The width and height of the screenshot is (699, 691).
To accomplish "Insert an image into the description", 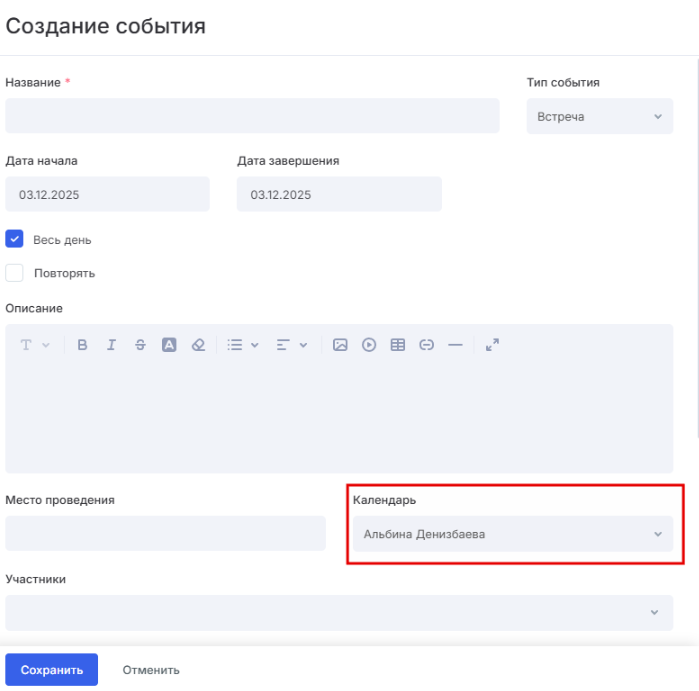I will click(x=340, y=345).
